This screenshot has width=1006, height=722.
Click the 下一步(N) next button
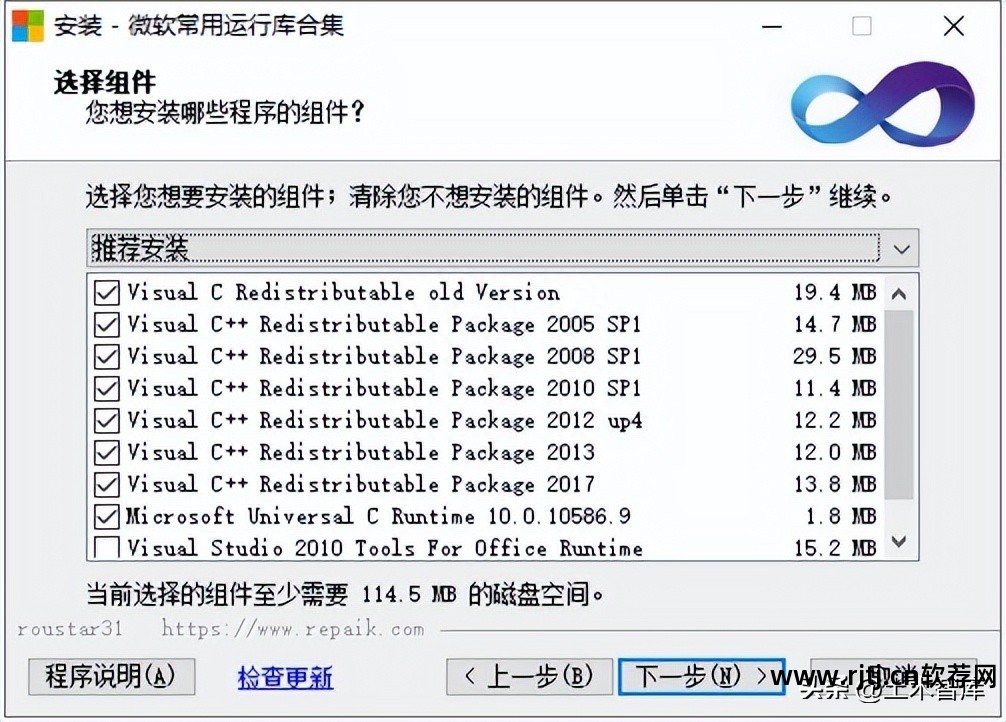pyautogui.click(x=701, y=676)
